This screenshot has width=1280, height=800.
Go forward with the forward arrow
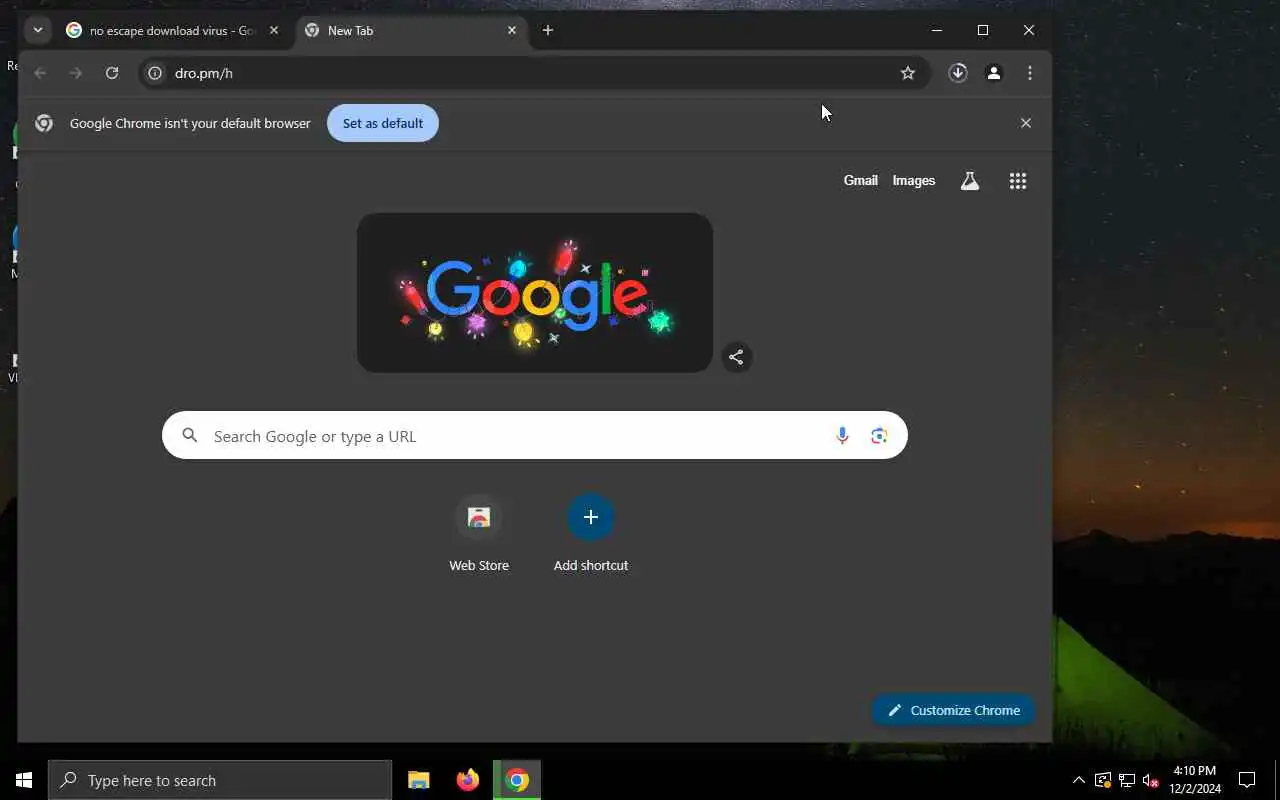point(76,73)
